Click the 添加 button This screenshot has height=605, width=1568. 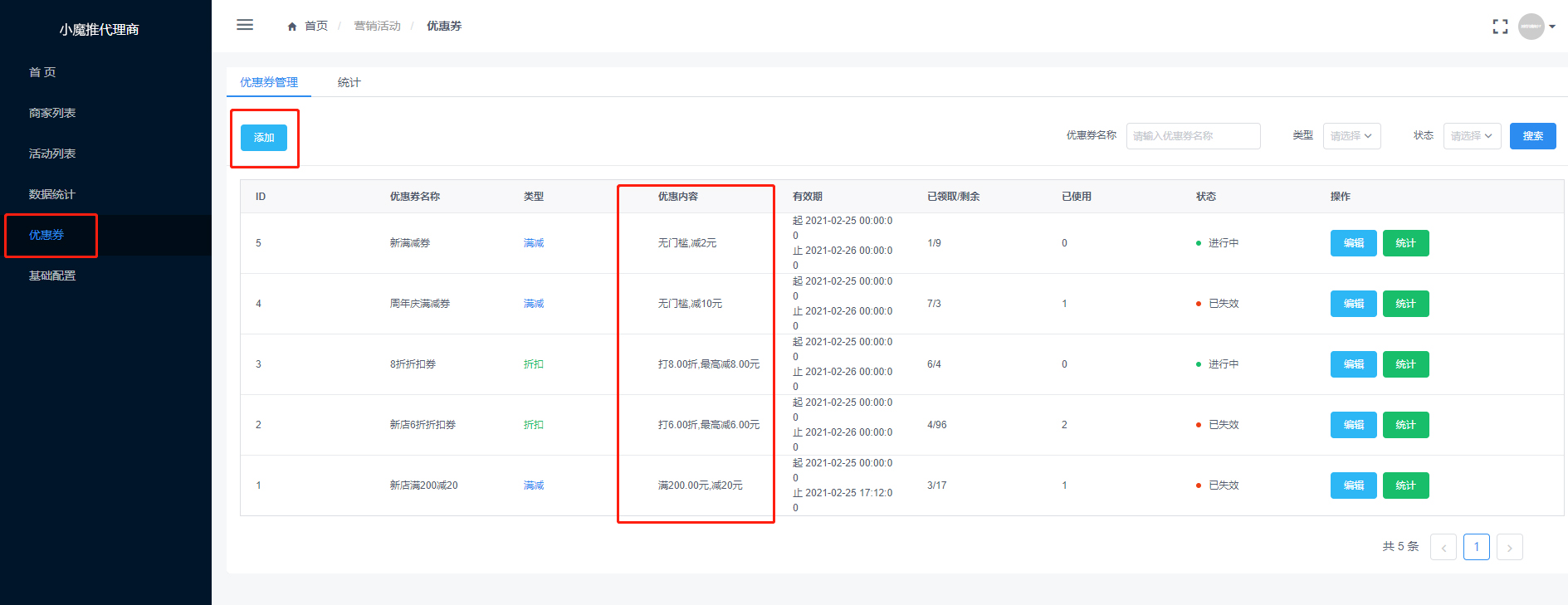coord(264,138)
